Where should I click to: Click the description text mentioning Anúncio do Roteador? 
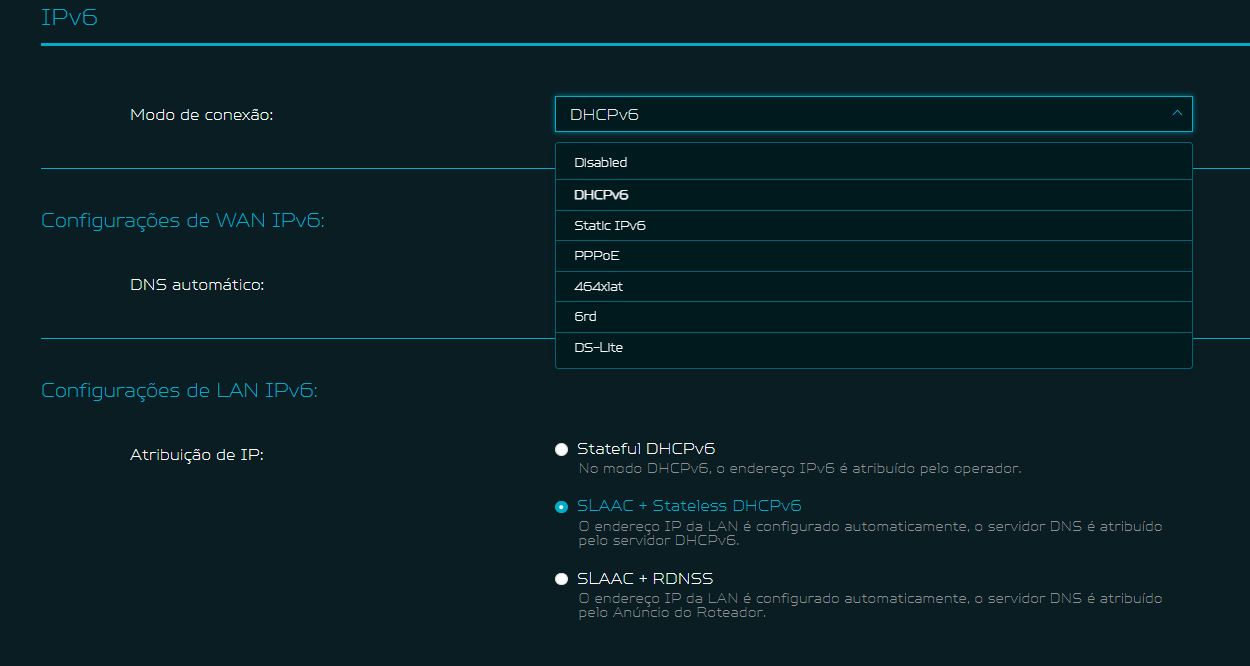click(x=870, y=606)
